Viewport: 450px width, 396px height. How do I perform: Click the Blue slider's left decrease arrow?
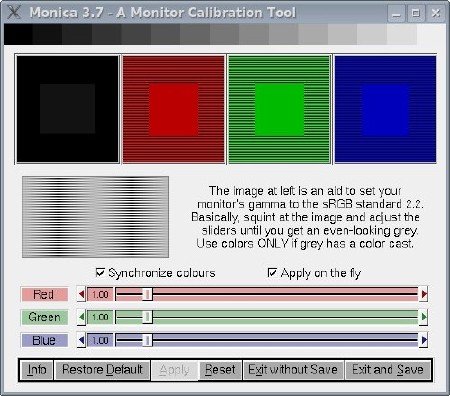[x=81, y=340]
